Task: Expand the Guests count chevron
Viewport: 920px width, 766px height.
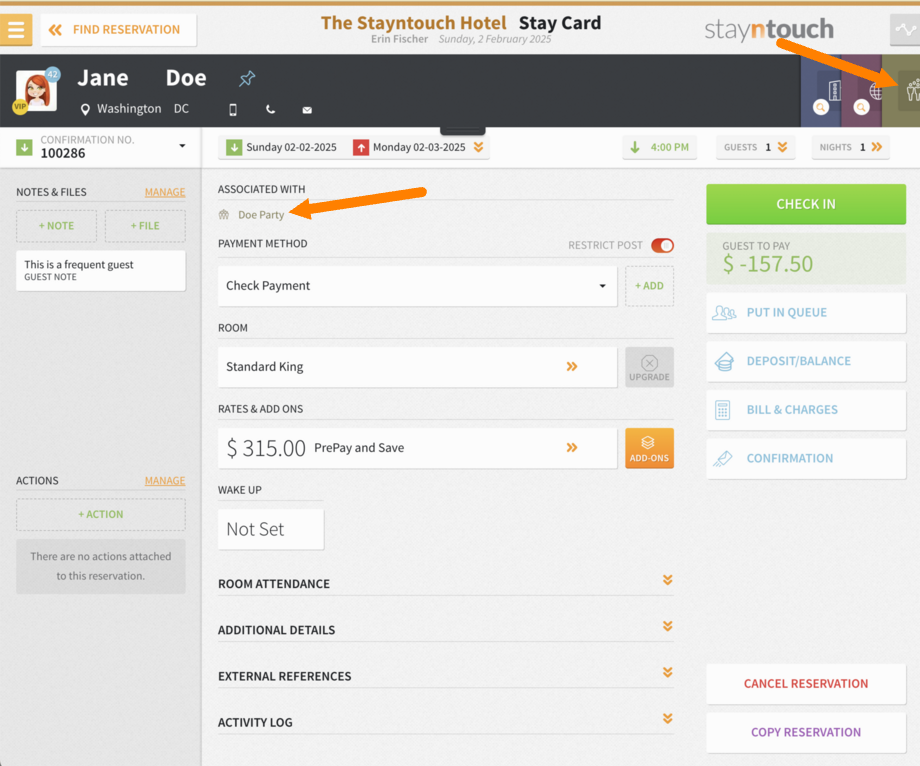Action: [x=782, y=147]
